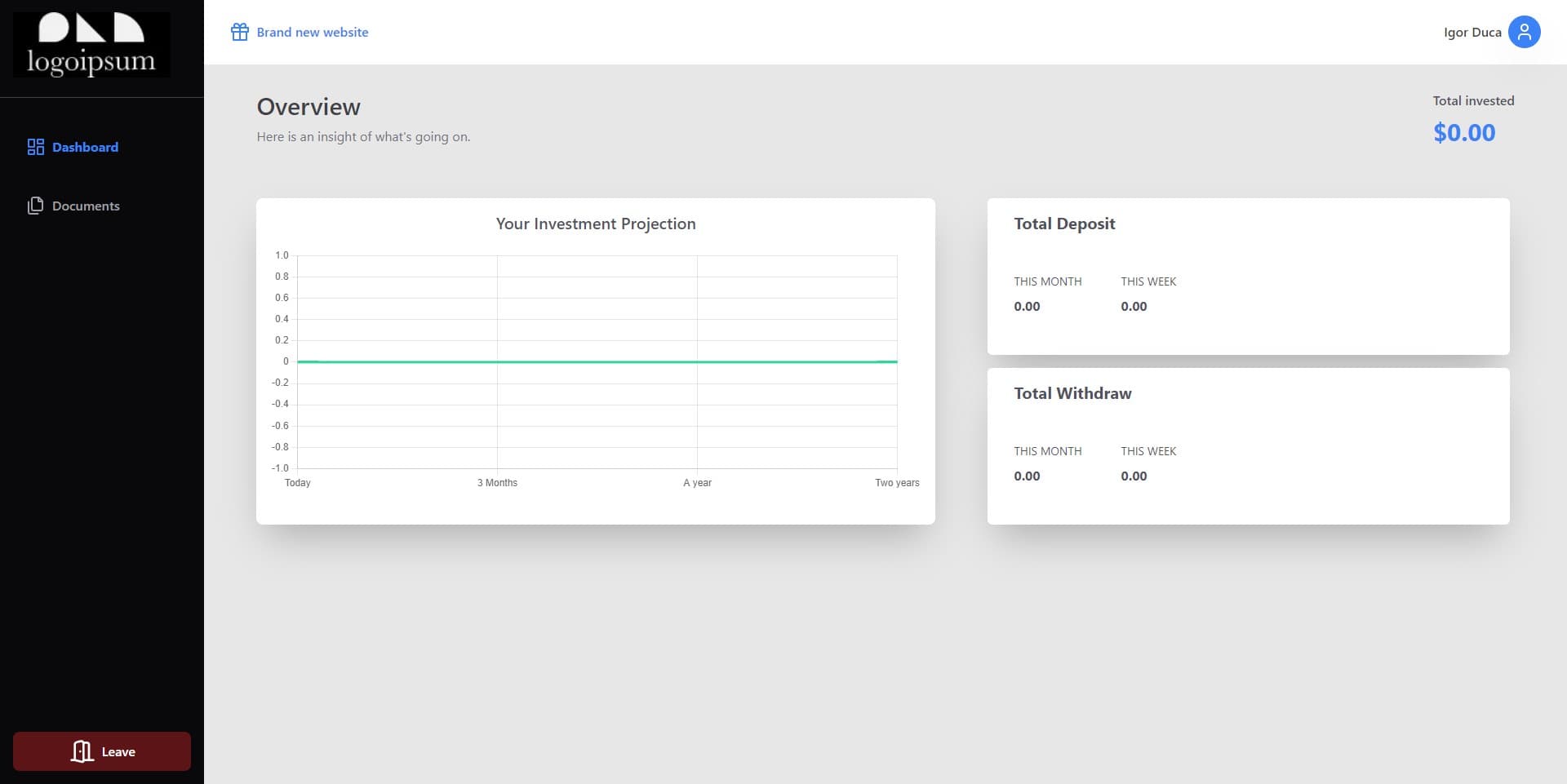This screenshot has width=1567, height=784.
Task: Click the gift box icon
Action: (x=239, y=32)
